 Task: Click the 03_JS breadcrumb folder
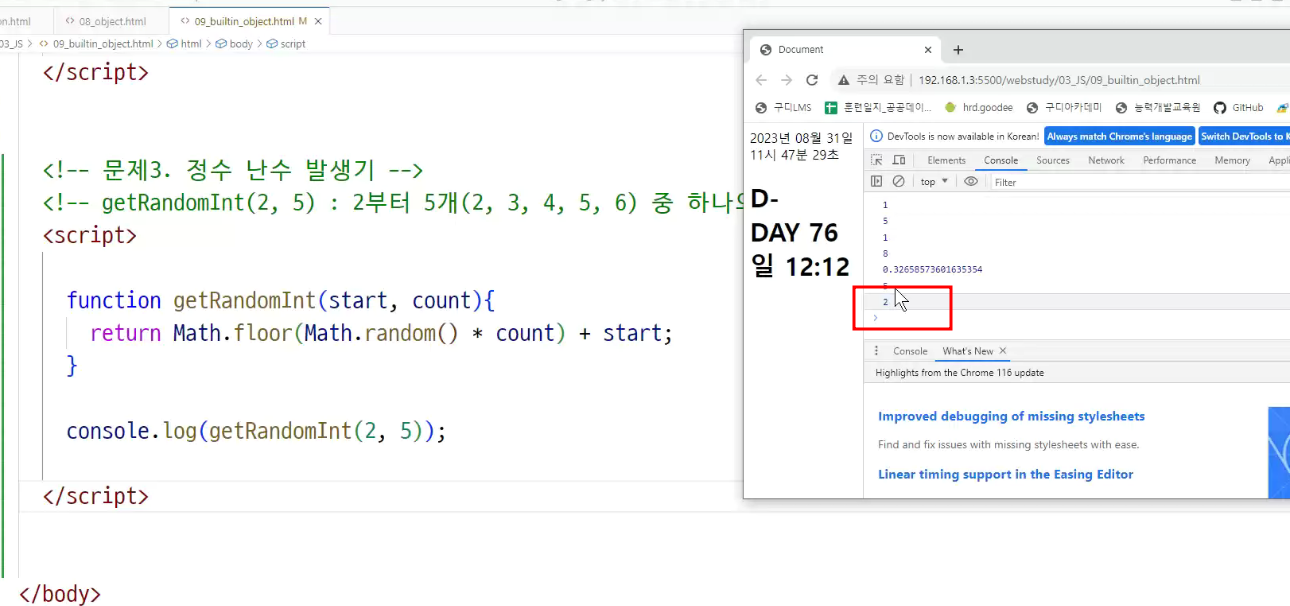(x=11, y=44)
